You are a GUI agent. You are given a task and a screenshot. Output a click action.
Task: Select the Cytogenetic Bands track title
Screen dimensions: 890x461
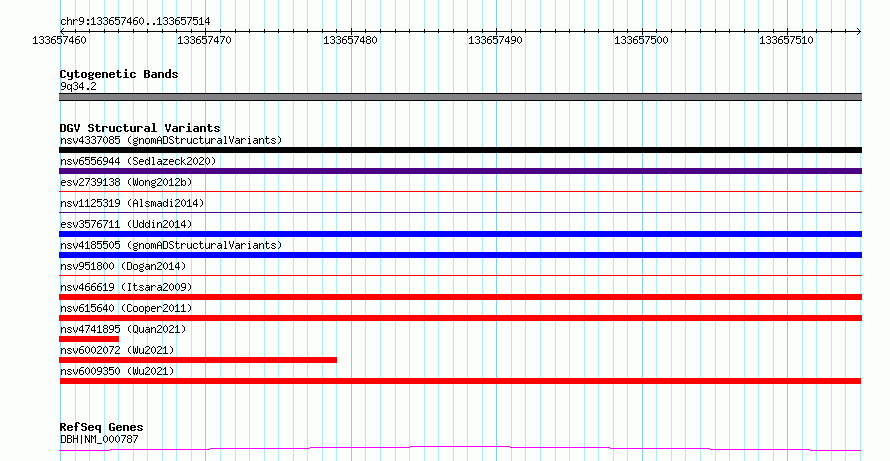click(119, 74)
